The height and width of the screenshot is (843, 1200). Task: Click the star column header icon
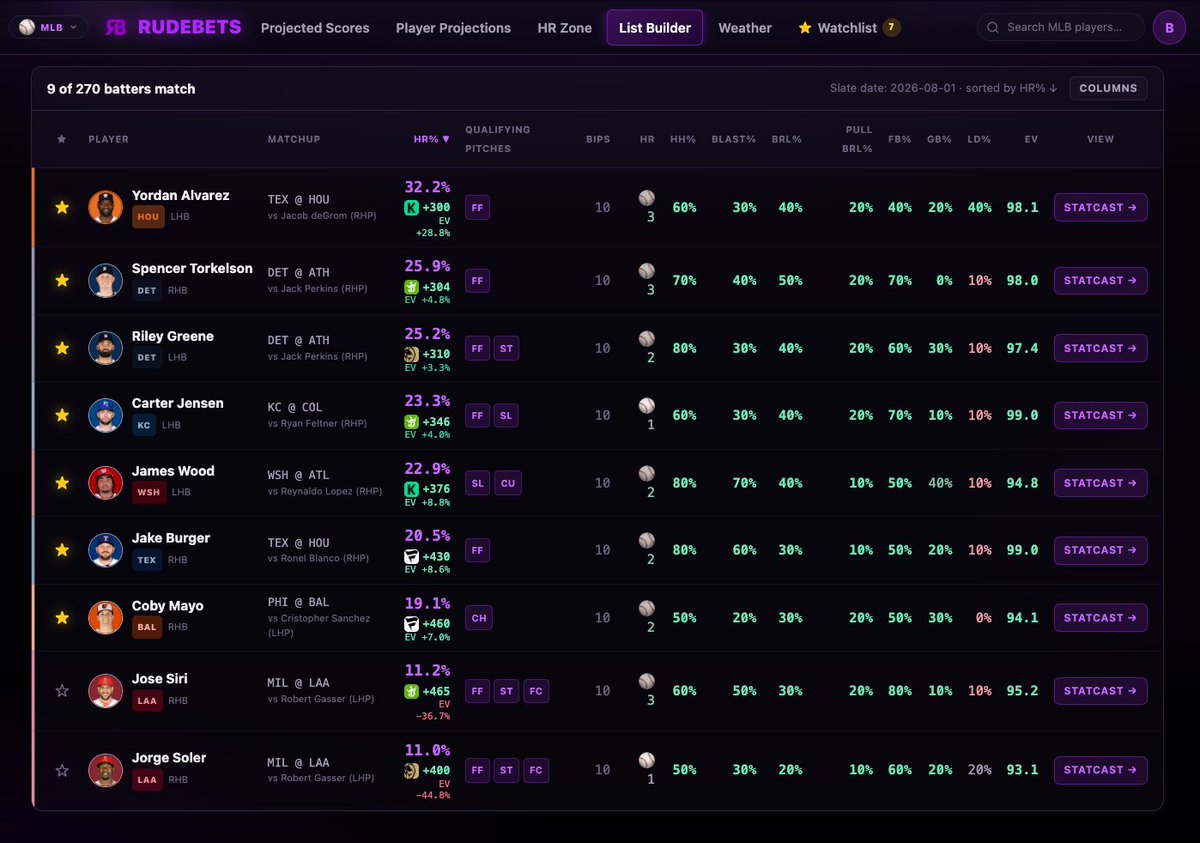pos(62,139)
